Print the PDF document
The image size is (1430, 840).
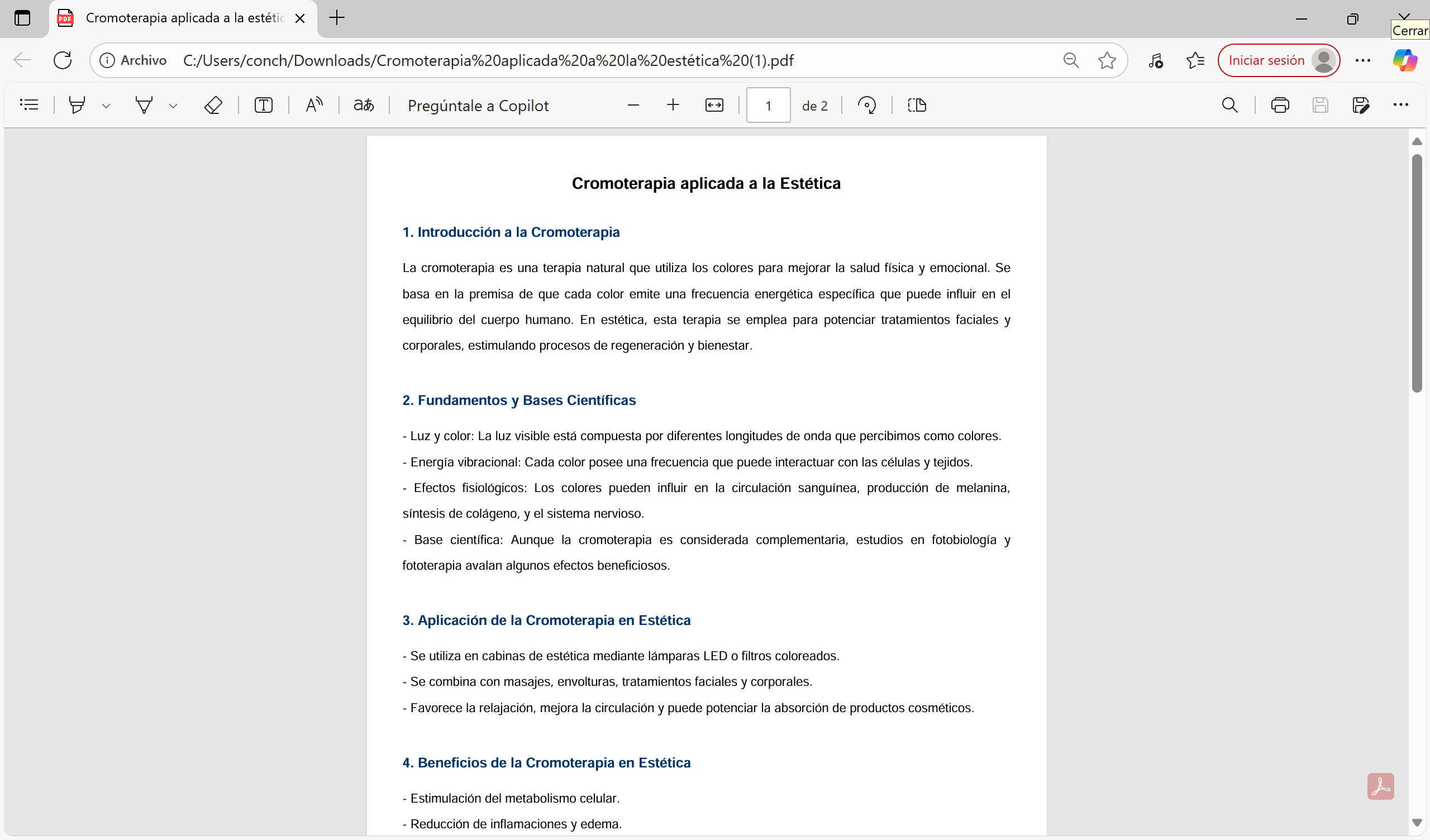click(1280, 105)
